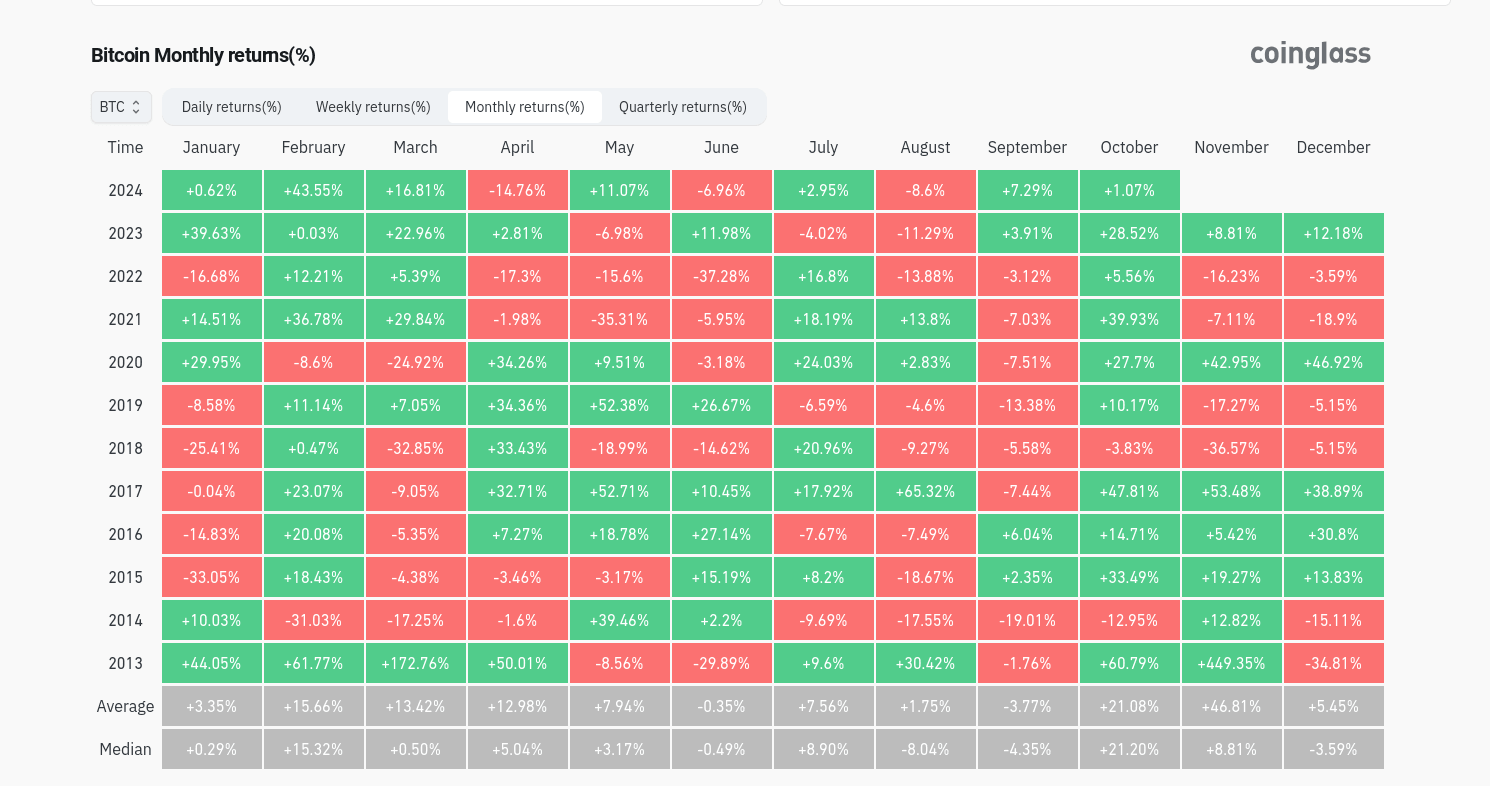Switch to Daily returns(%) tab

coord(231,107)
